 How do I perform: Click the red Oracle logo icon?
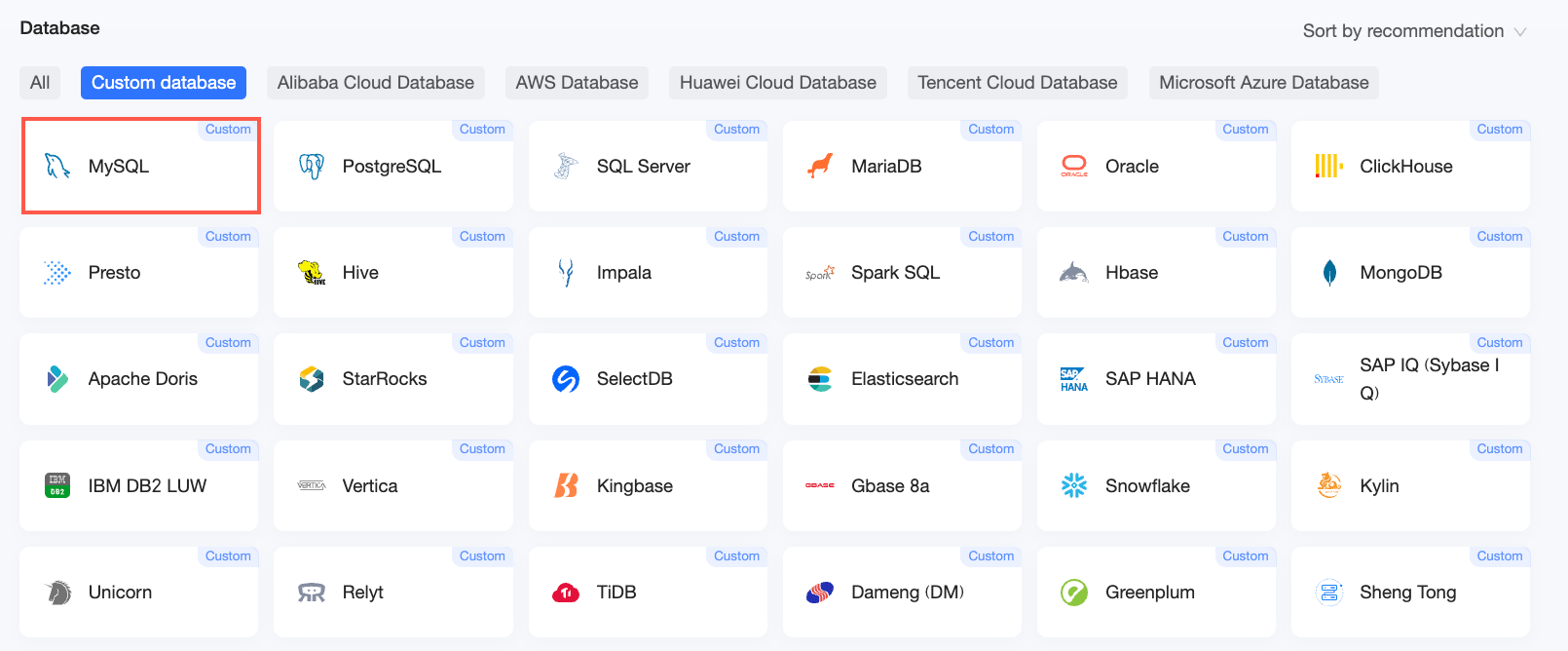pyautogui.click(x=1074, y=167)
